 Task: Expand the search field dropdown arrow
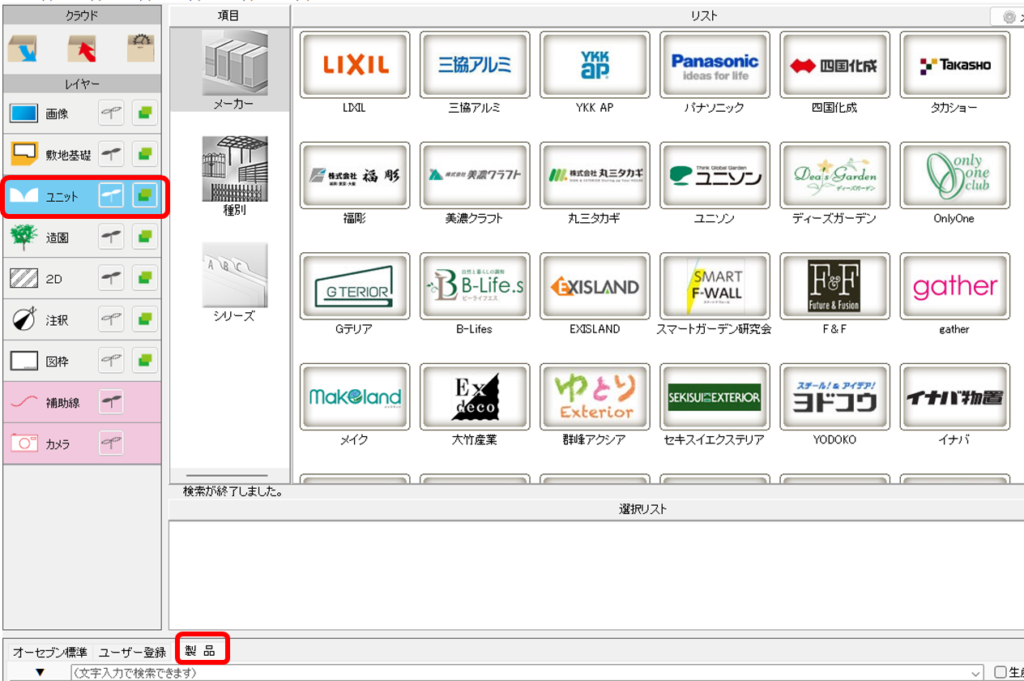(x=977, y=672)
